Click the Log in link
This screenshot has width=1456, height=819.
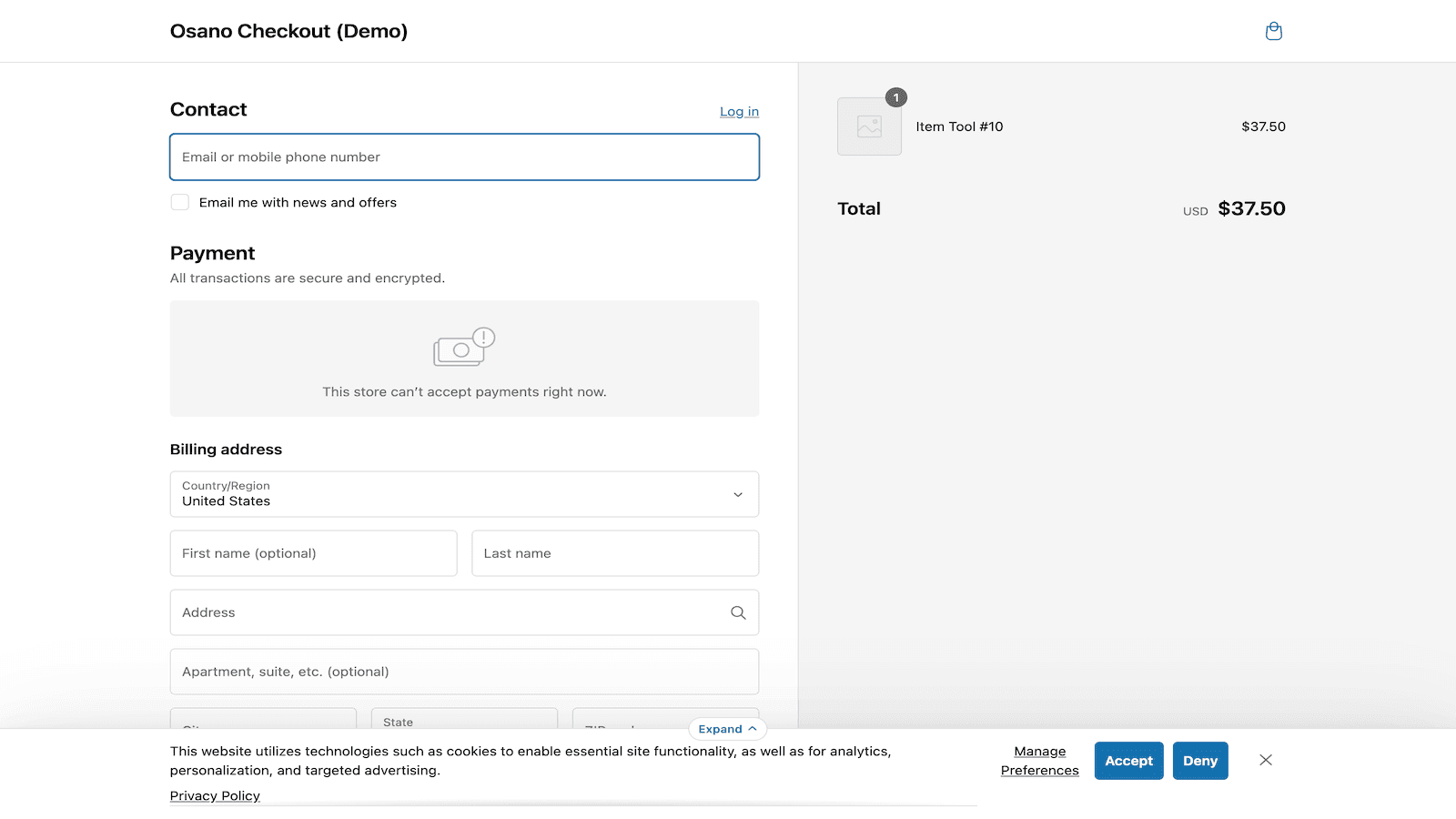[x=739, y=112]
